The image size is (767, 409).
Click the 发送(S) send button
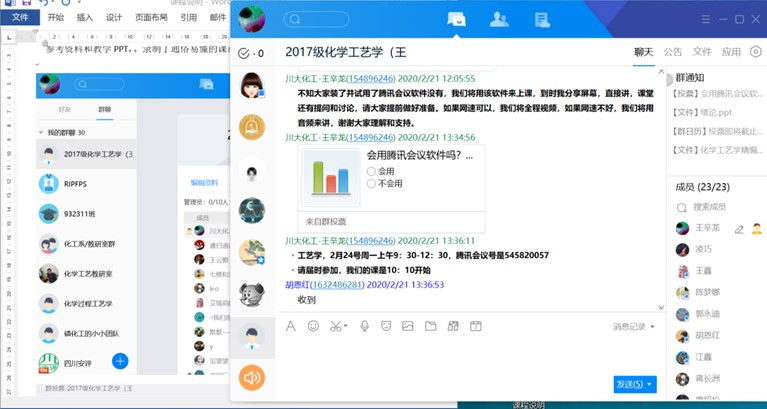pos(629,384)
